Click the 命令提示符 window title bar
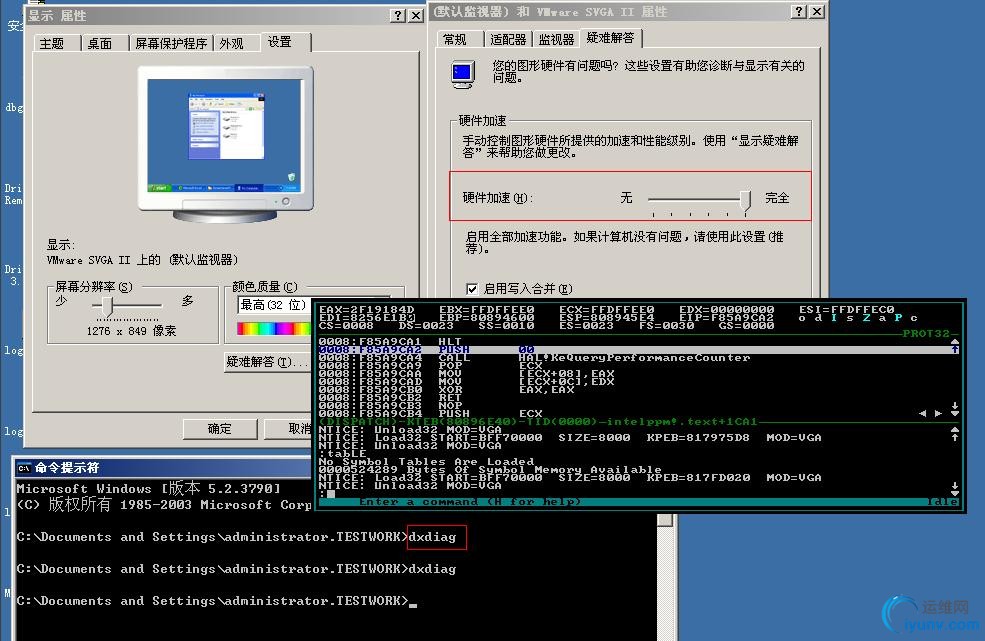Viewport: 985px width, 641px height. 163,468
